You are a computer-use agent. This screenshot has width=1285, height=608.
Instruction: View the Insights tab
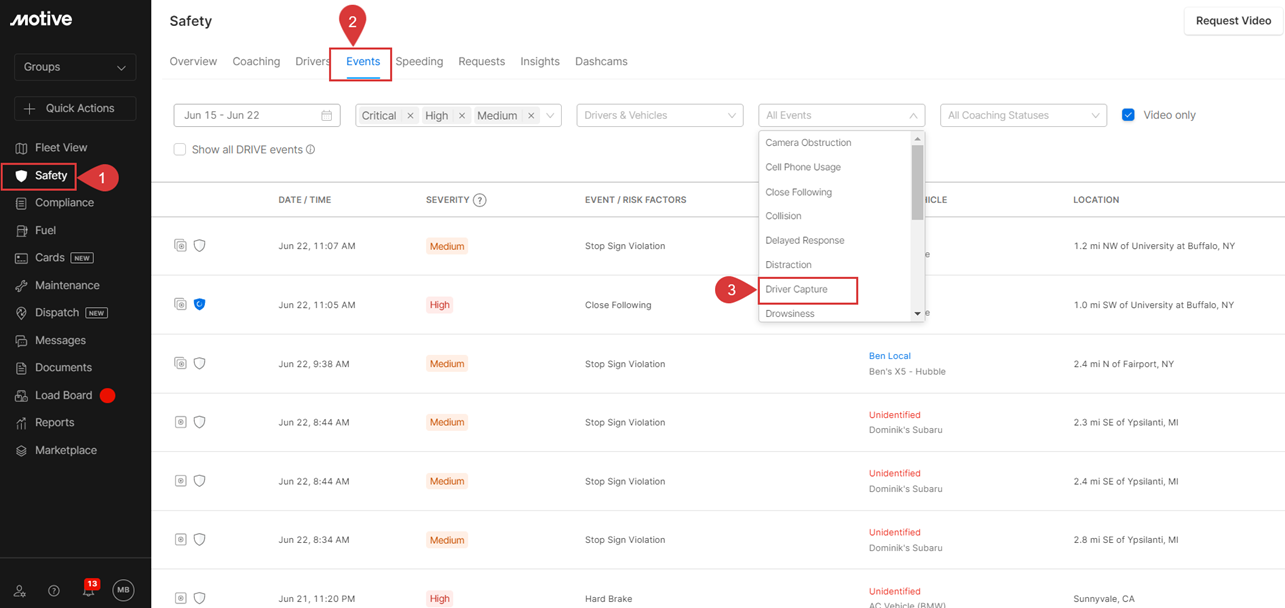(x=540, y=62)
